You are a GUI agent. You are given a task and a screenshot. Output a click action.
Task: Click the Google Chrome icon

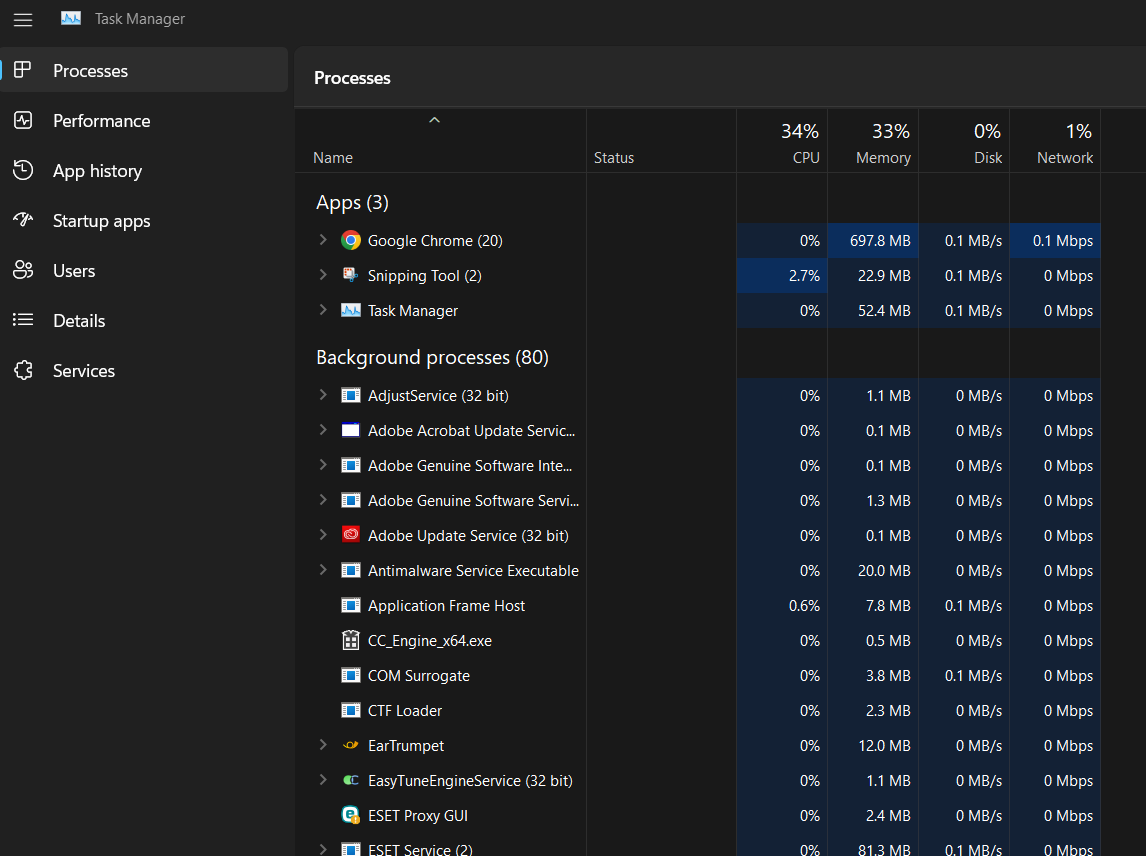click(351, 240)
